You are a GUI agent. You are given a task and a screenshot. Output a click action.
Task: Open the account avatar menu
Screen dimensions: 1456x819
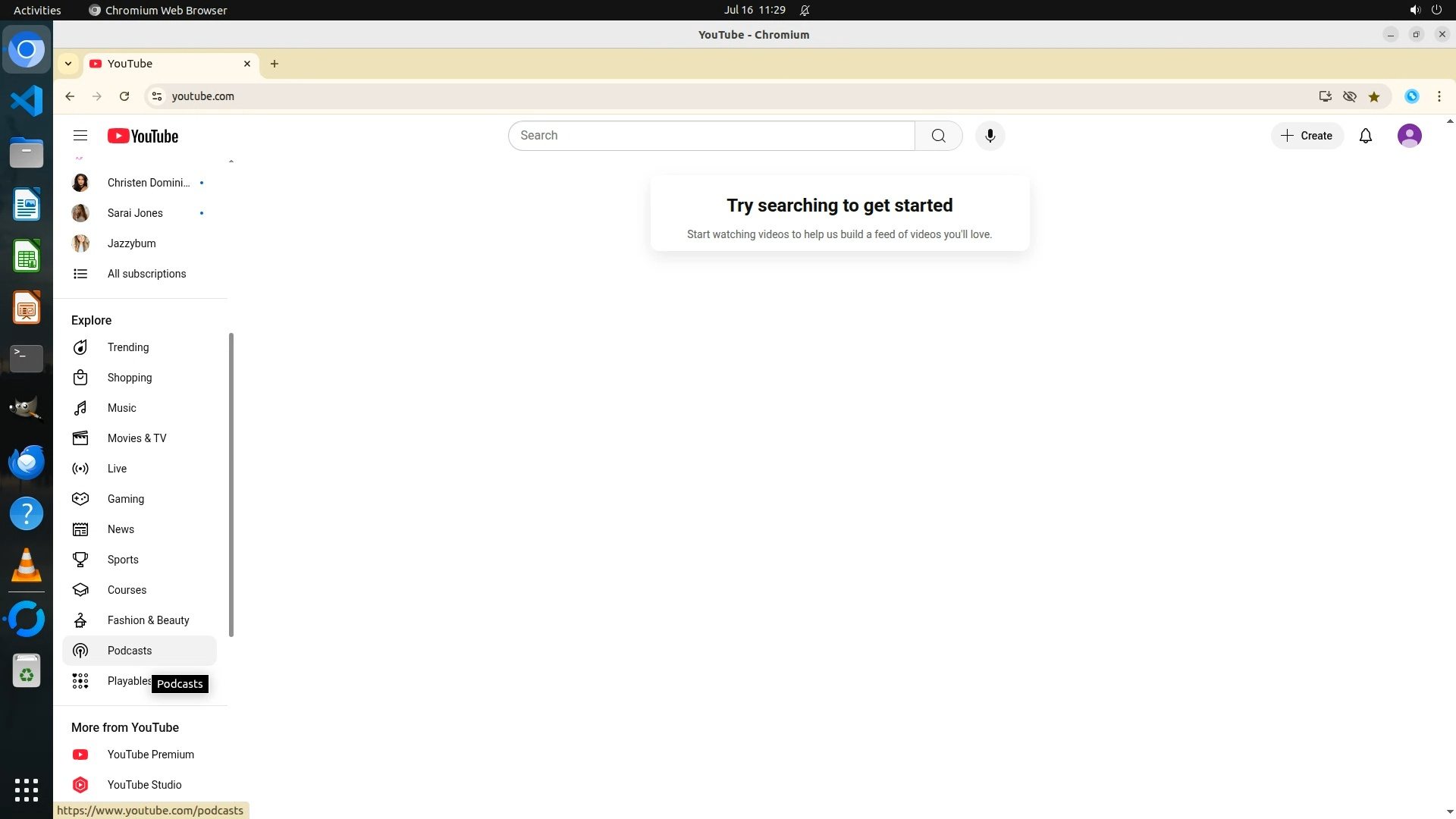pyautogui.click(x=1409, y=136)
